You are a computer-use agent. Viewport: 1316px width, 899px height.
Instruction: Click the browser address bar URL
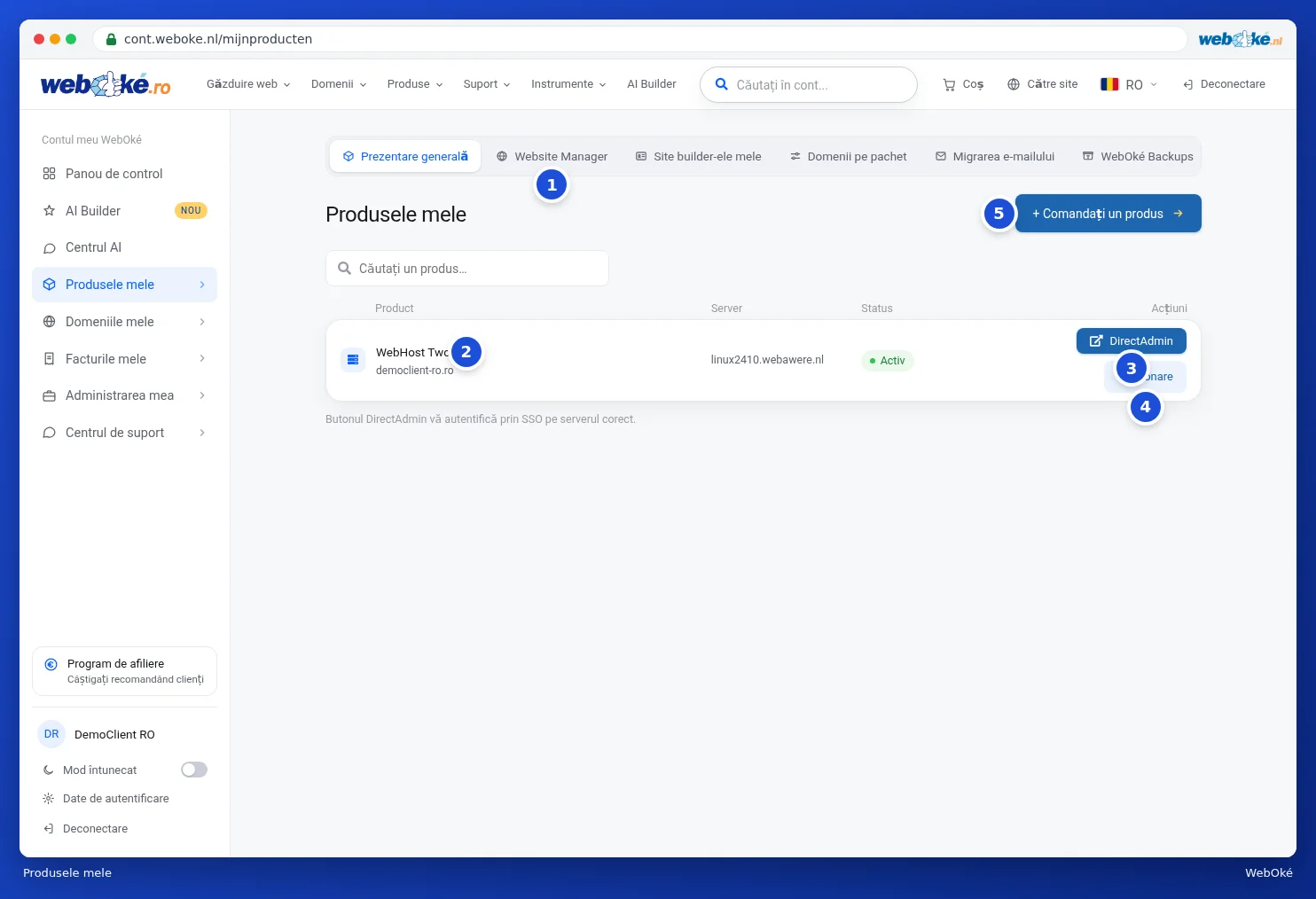218,39
